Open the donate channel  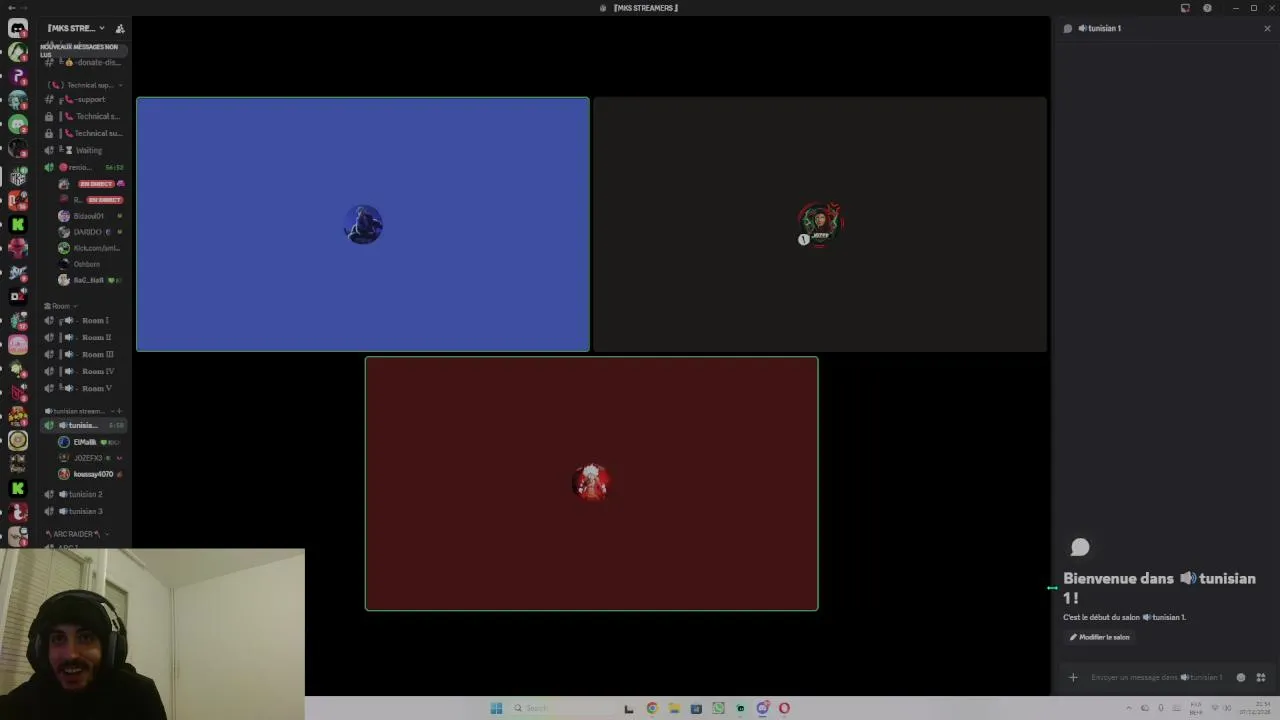(86, 62)
